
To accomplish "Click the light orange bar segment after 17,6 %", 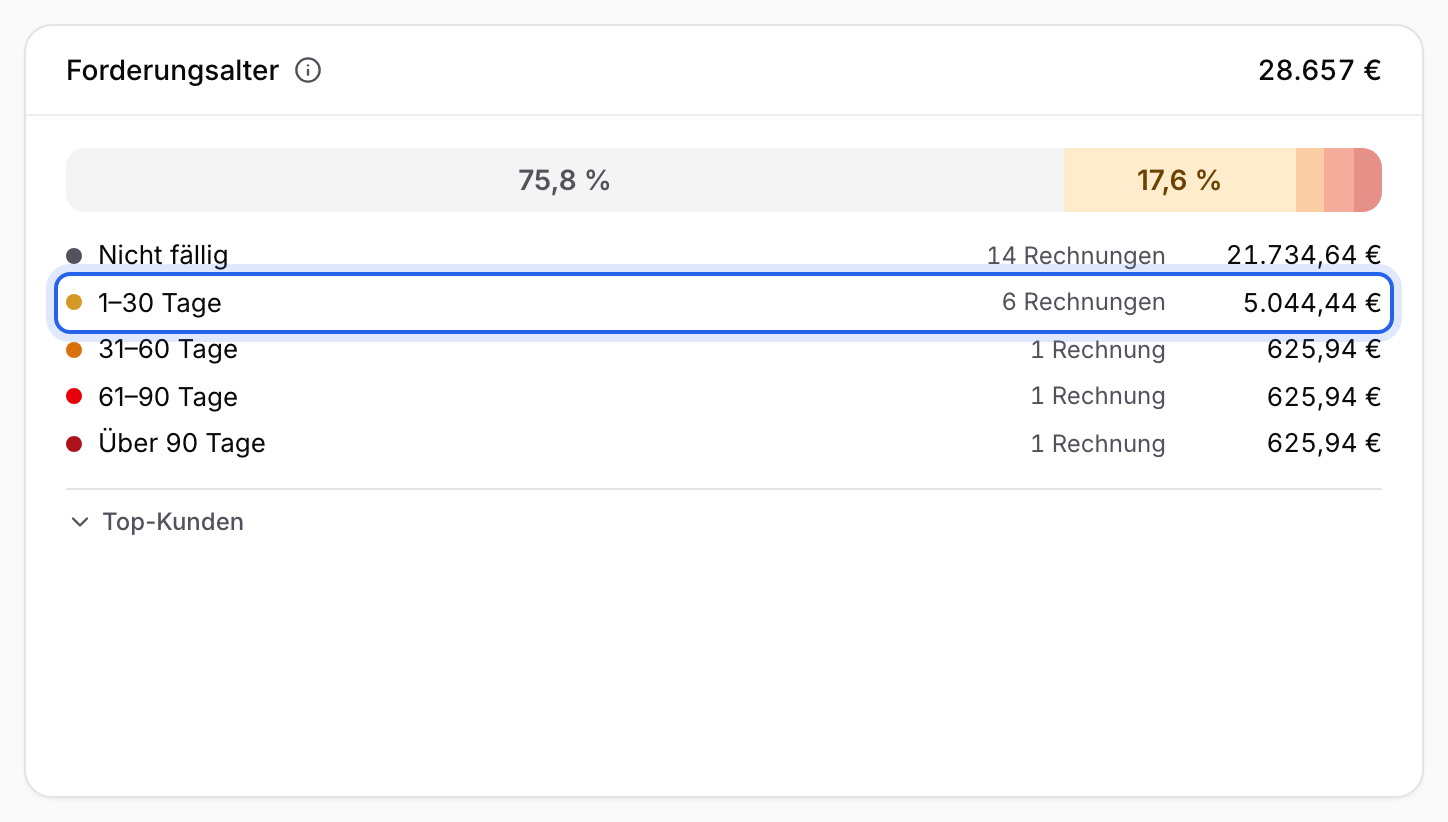I will pyautogui.click(x=1310, y=180).
